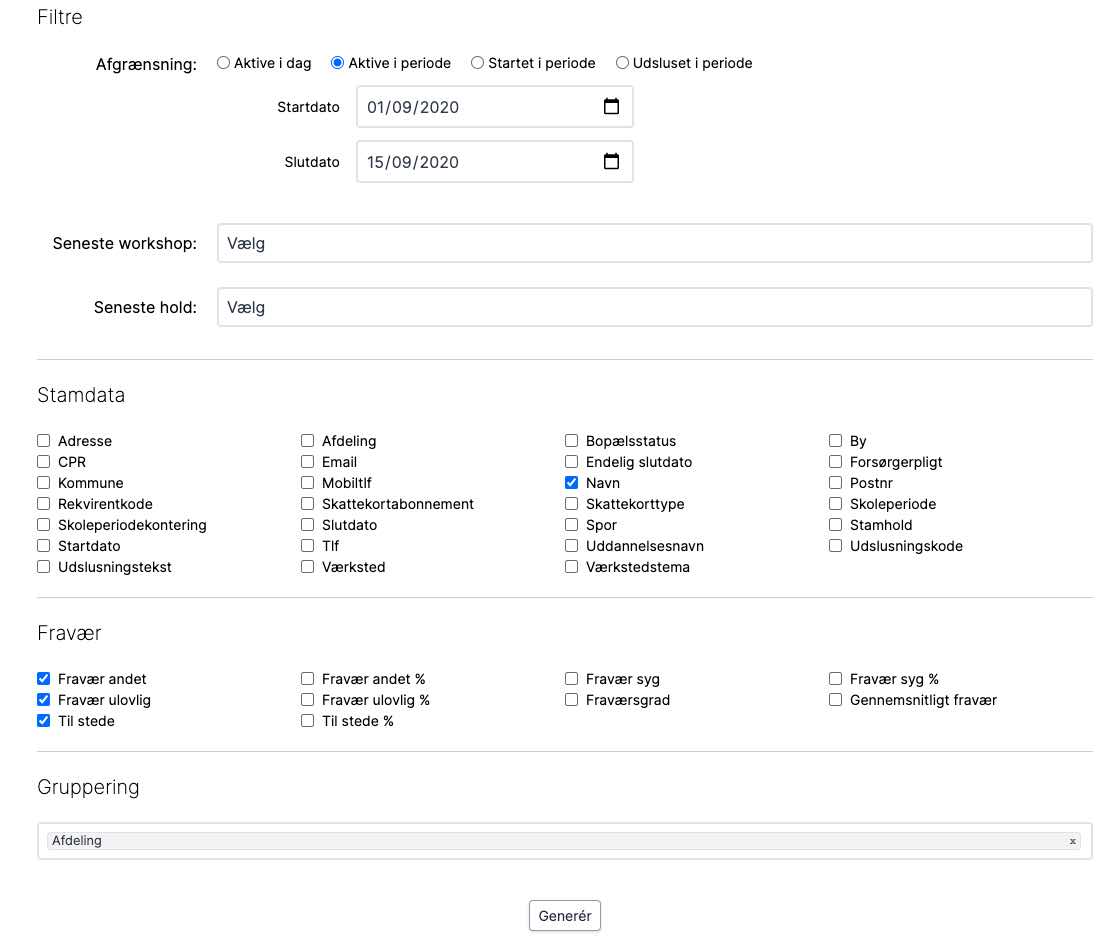Screen dimensions: 1100x937
Task: Select the Aktive i periode radio button
Action: [x=337, y=62]
